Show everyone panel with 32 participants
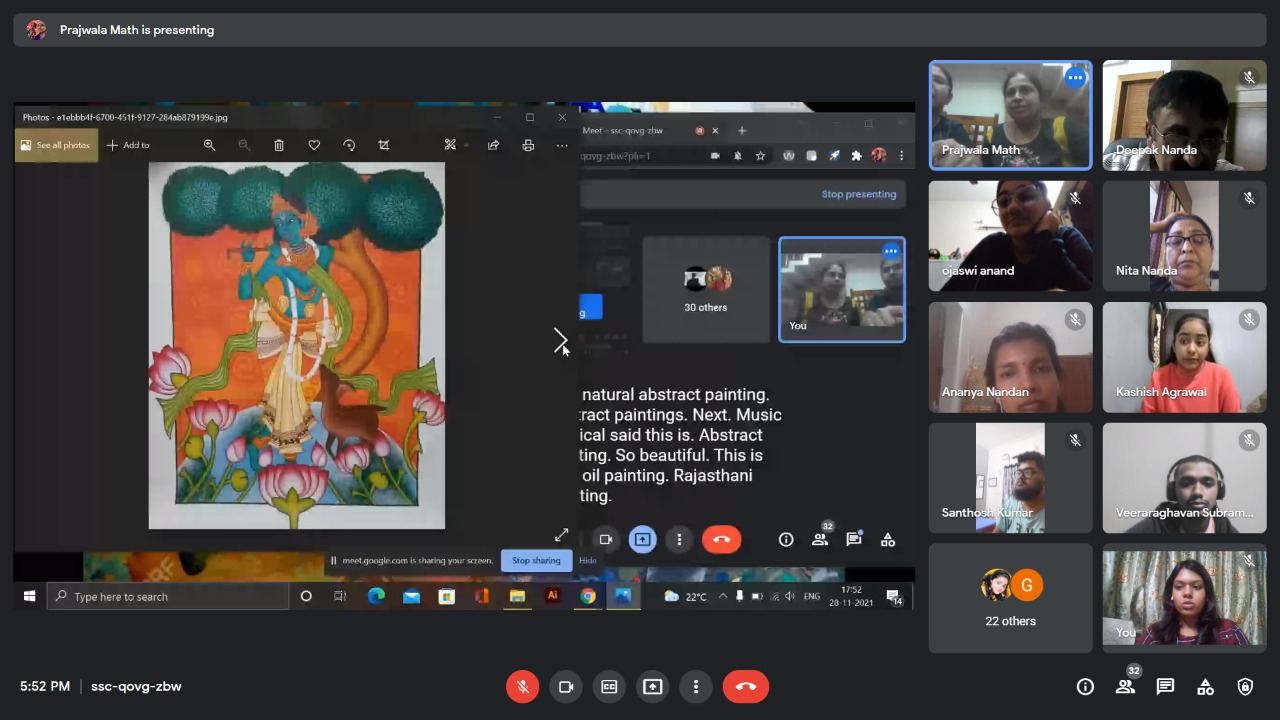The height and width of the screenshot is (720, 1280). pyautogui.click(x=1126, y=686)
